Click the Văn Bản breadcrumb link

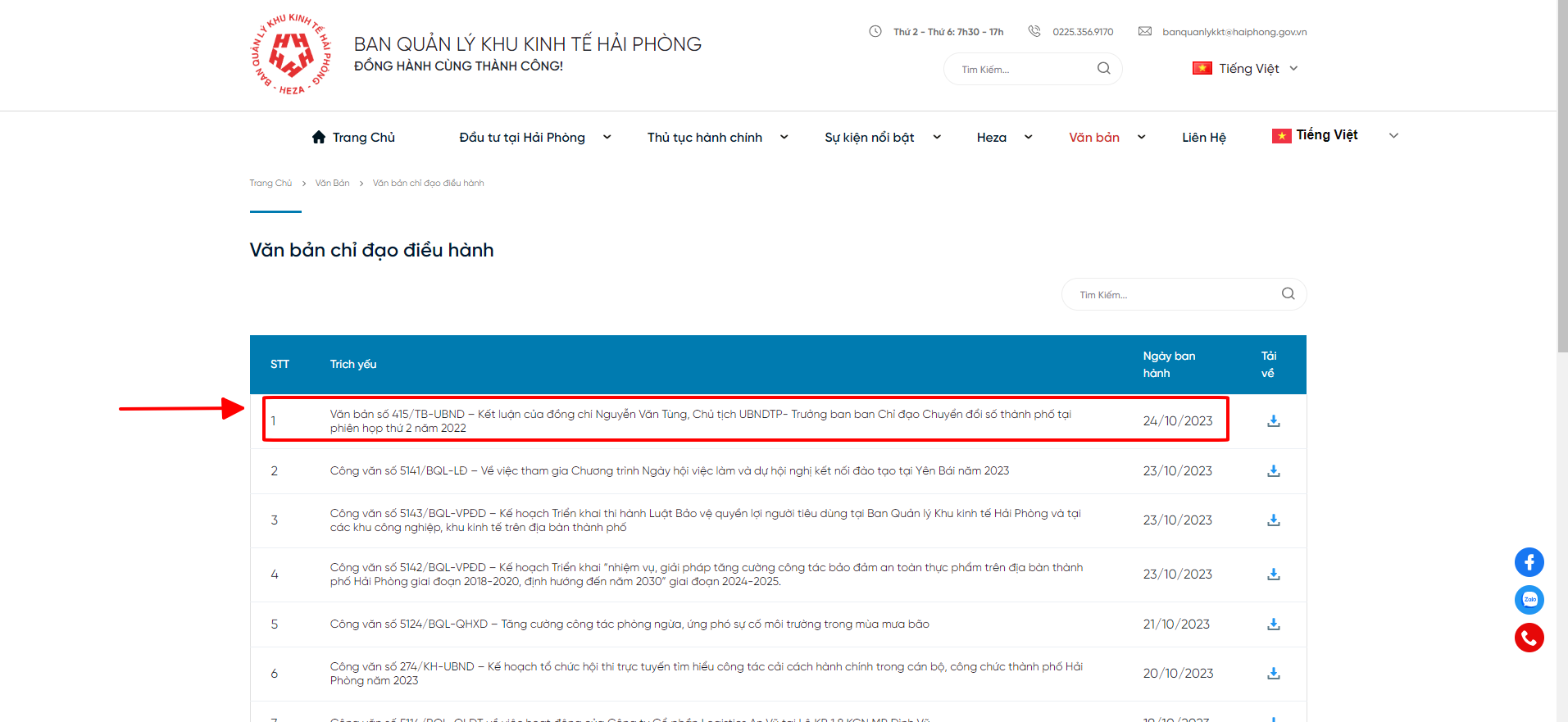pos(332,184)
